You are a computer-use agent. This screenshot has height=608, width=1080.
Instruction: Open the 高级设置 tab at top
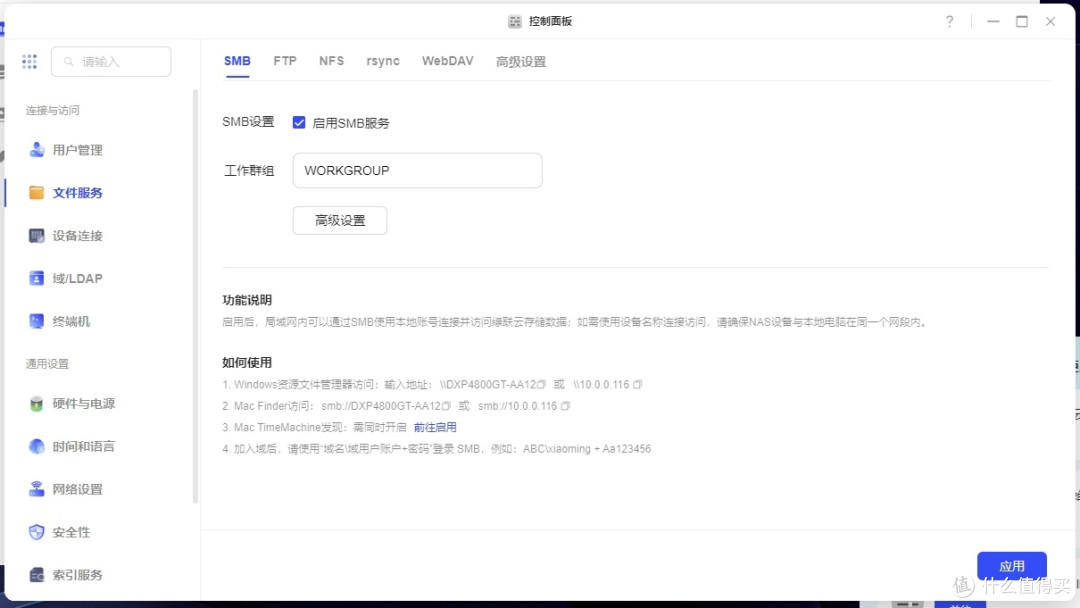[x=521, y=61]
